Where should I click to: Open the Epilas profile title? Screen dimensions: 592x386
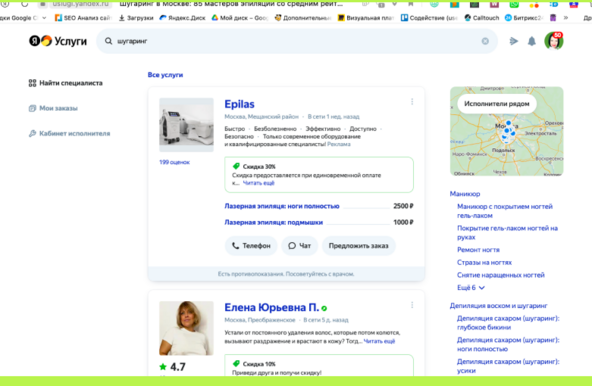(x=239, y=104)
